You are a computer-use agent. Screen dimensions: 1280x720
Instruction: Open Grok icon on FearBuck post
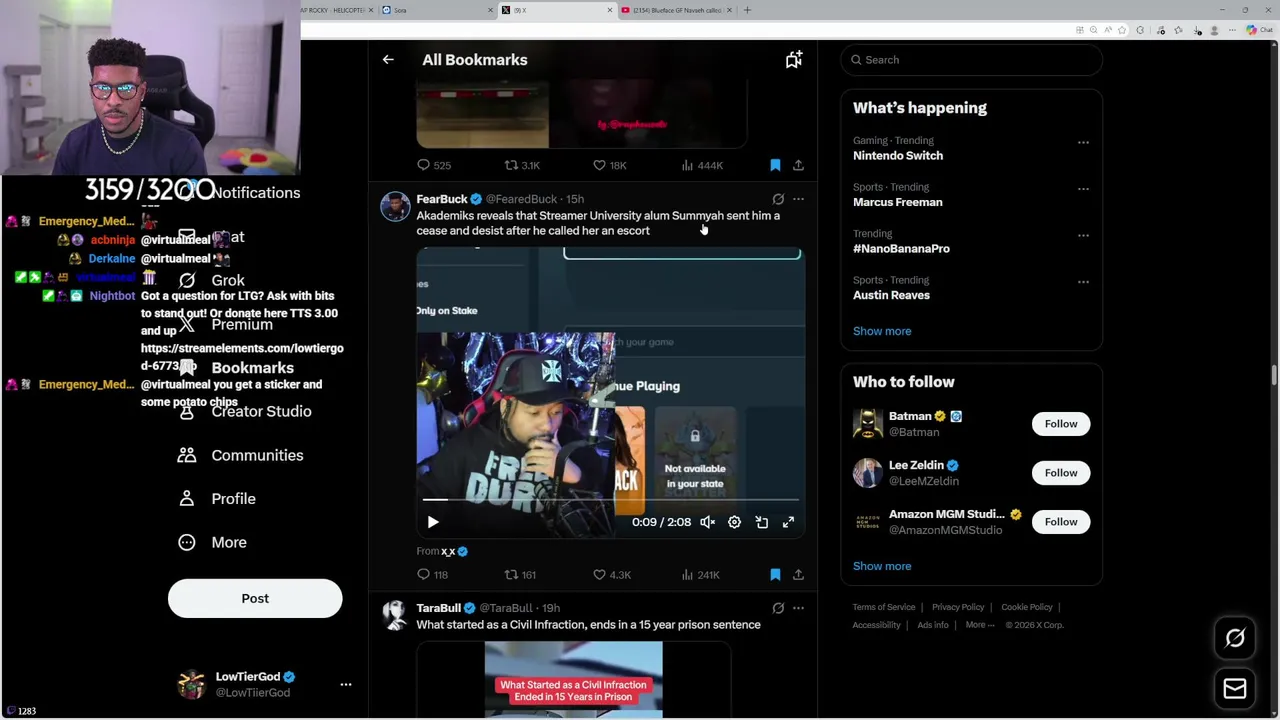point(778,199)
